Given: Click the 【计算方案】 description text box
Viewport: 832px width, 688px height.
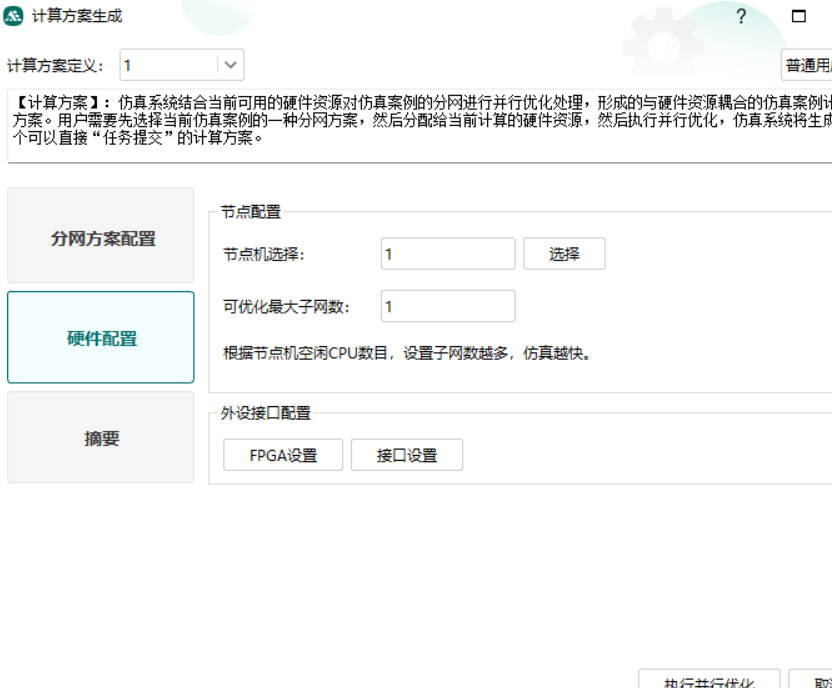Looking at the screenshot, I should point(420,125).
